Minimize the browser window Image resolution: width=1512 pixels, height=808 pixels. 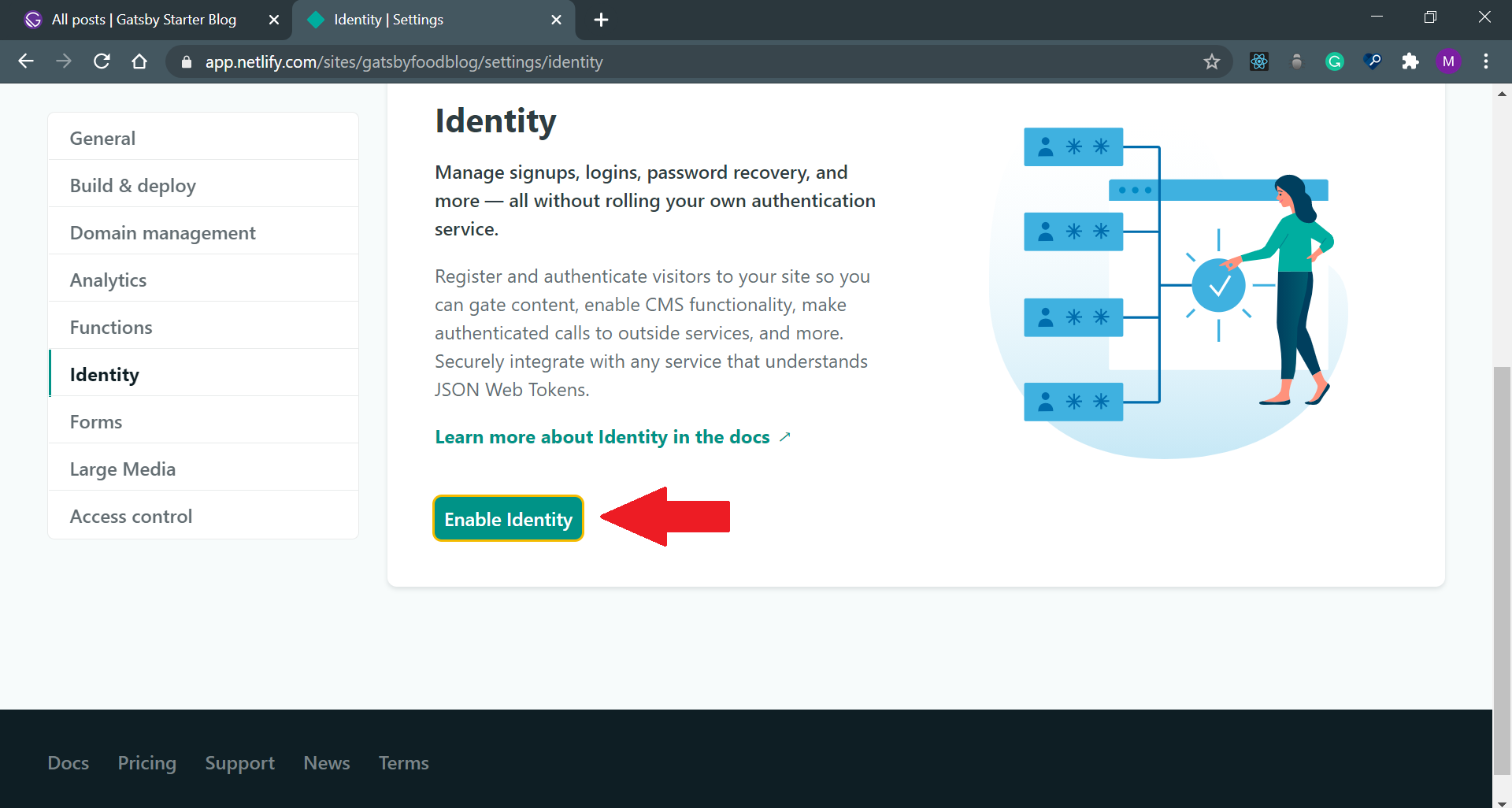click(x=1377, y=17)
